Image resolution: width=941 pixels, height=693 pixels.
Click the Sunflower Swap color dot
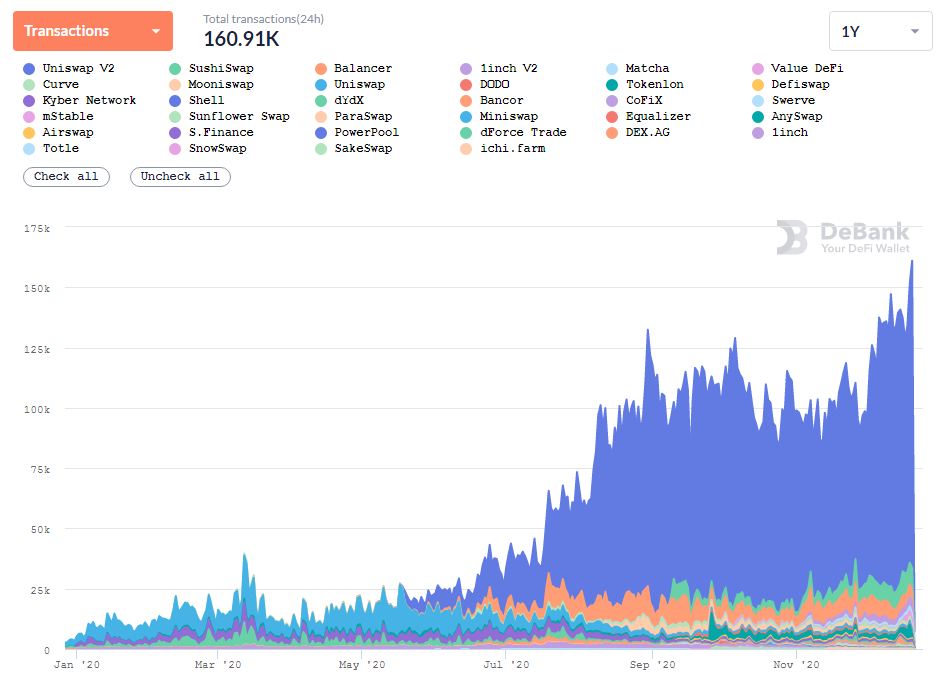coord(175,116)
